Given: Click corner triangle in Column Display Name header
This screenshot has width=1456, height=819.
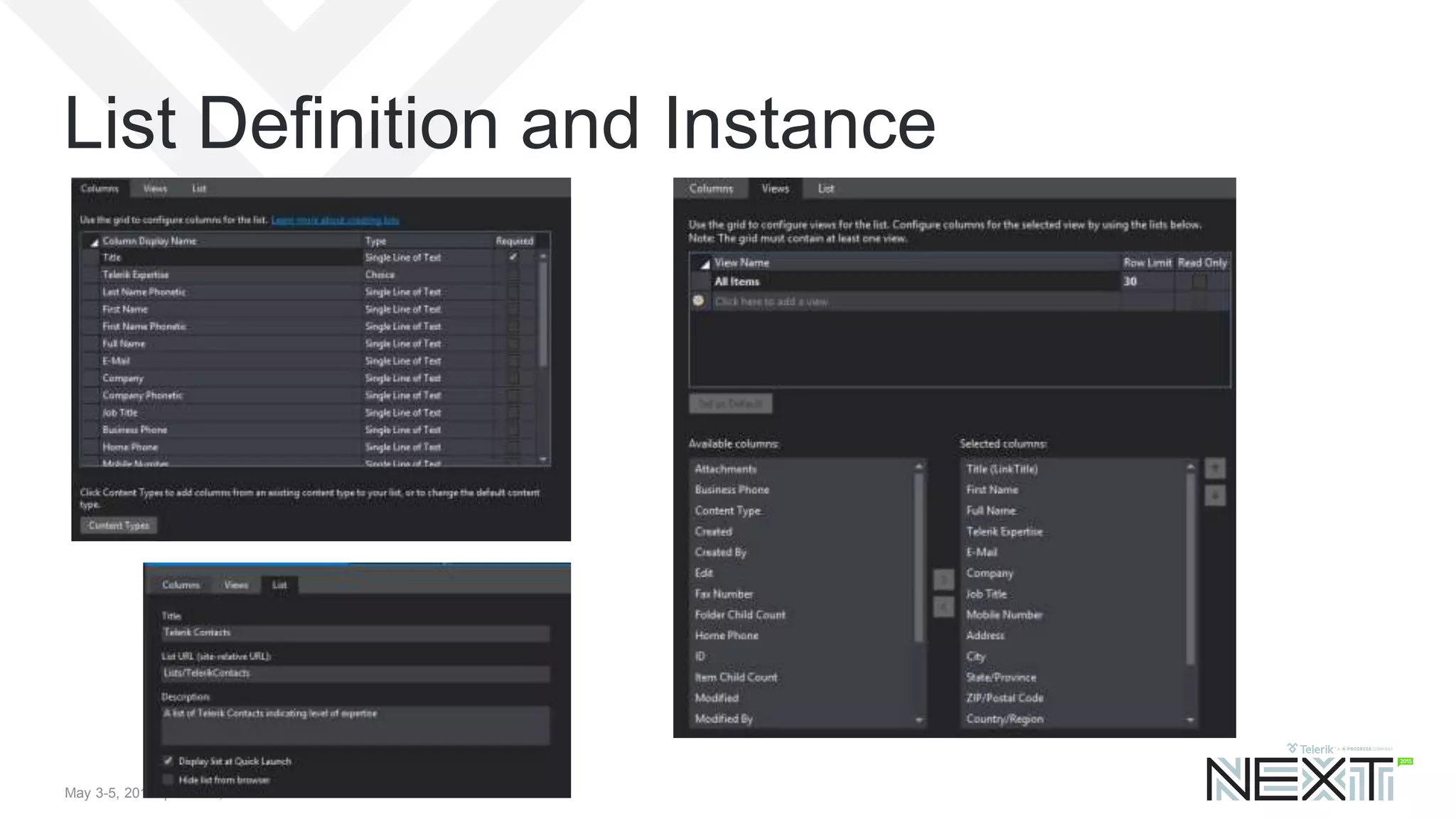Looking at the screenshot, I should [94, 242].
